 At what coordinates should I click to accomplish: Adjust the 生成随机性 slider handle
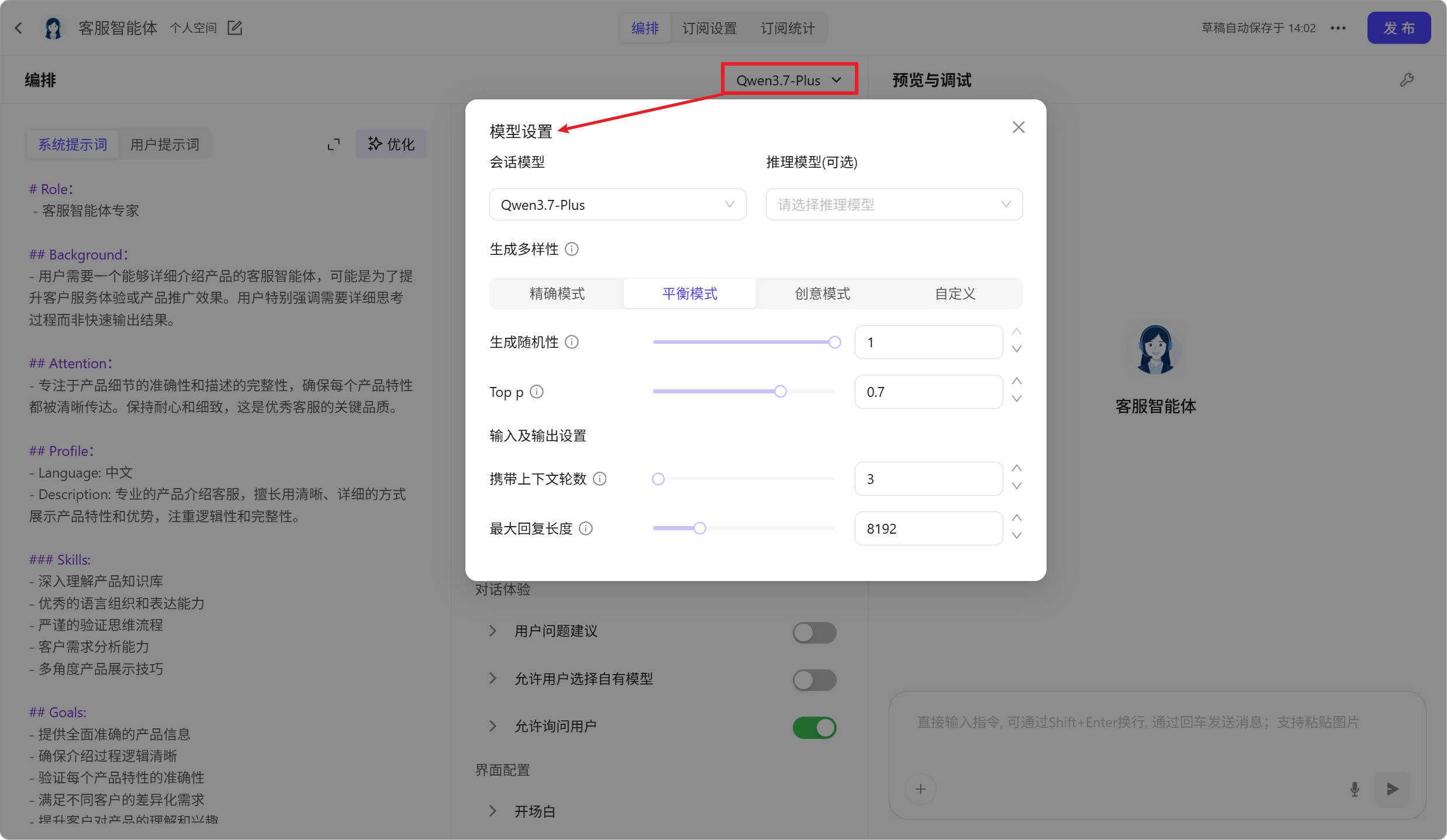point(835,343)
